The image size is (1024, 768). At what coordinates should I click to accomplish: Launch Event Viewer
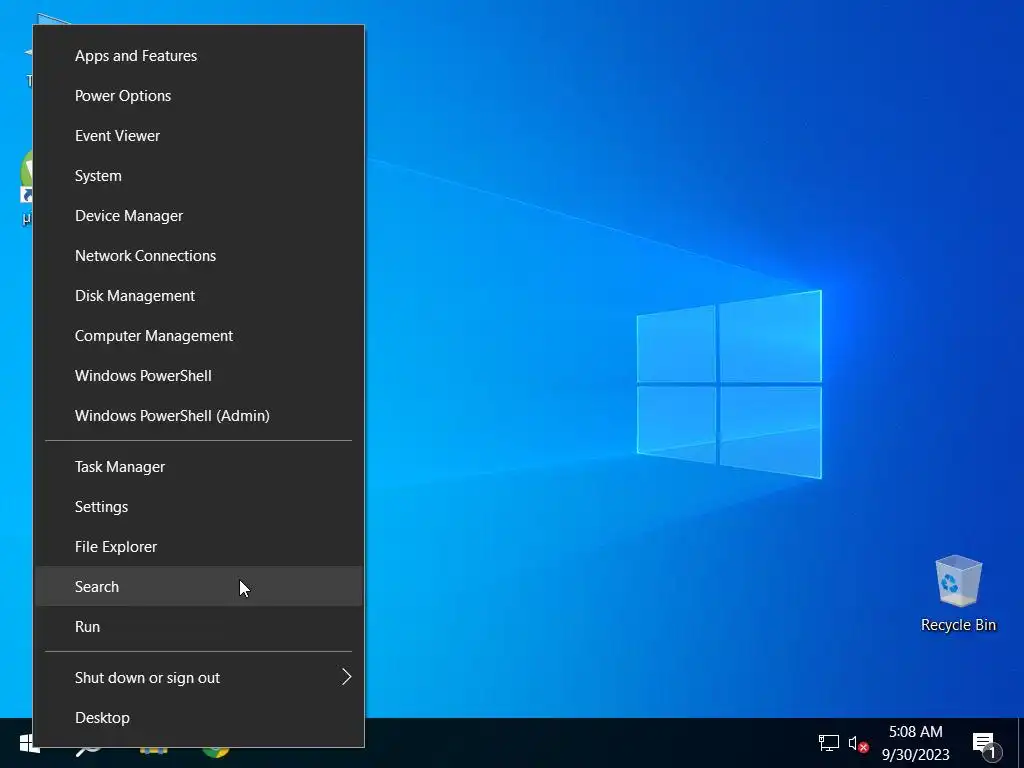(x=199, y=136)
